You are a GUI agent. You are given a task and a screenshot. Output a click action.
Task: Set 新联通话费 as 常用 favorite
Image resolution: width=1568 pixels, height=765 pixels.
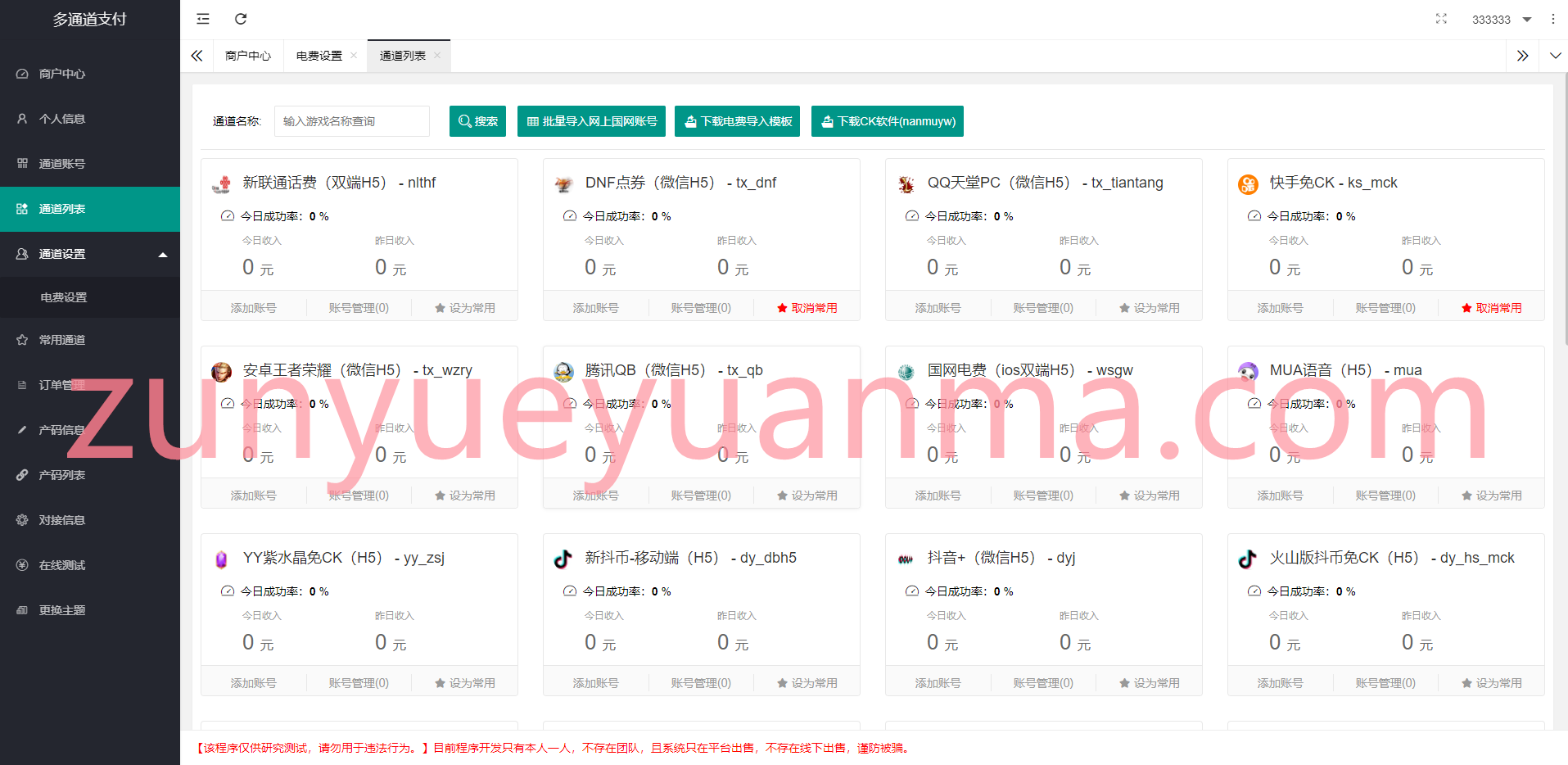pos(465,308)
